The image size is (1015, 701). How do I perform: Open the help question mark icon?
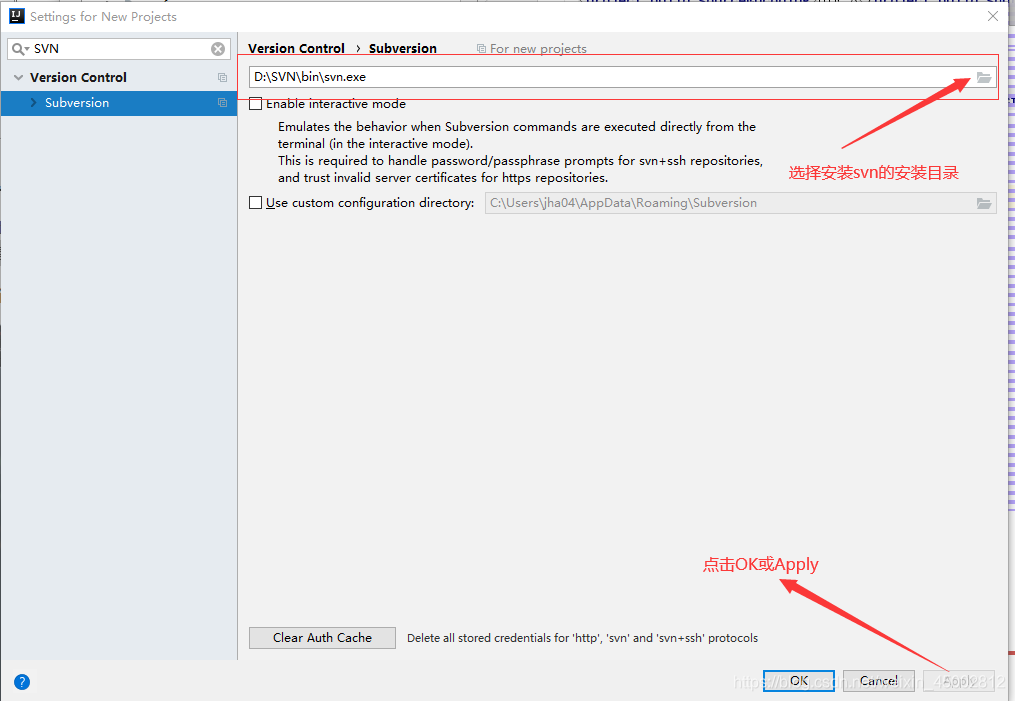pos(22,682)
